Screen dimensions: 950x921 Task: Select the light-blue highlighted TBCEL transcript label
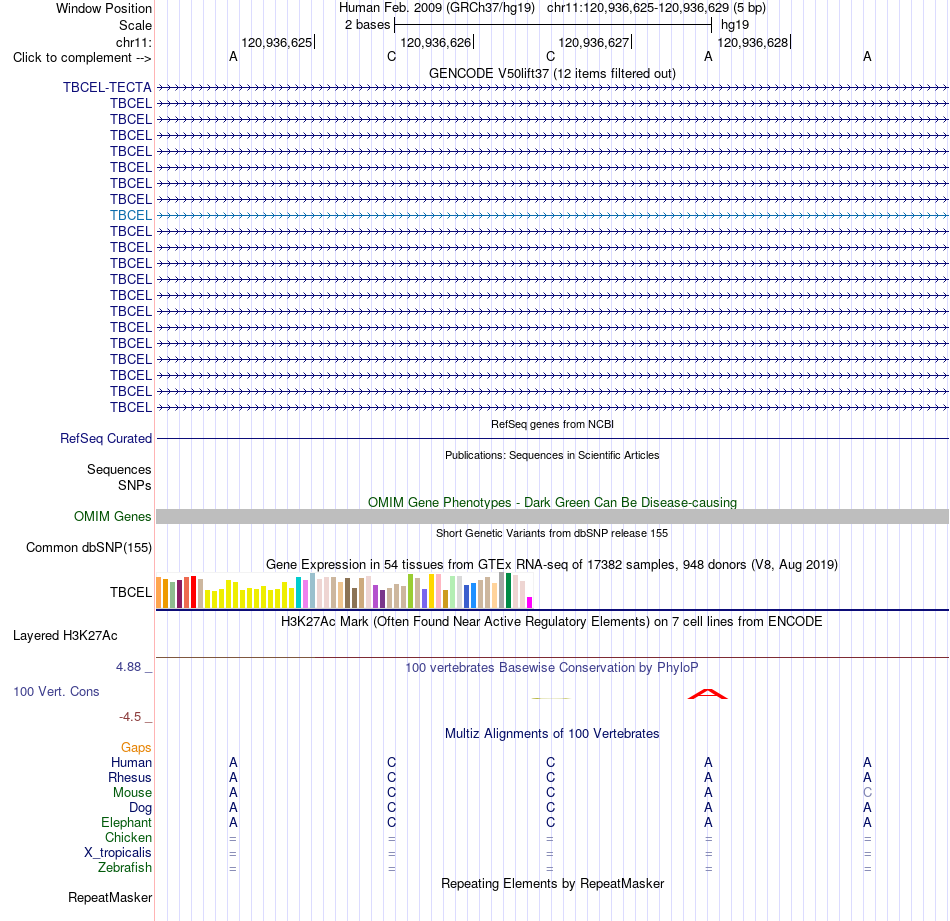pos(131,215)
